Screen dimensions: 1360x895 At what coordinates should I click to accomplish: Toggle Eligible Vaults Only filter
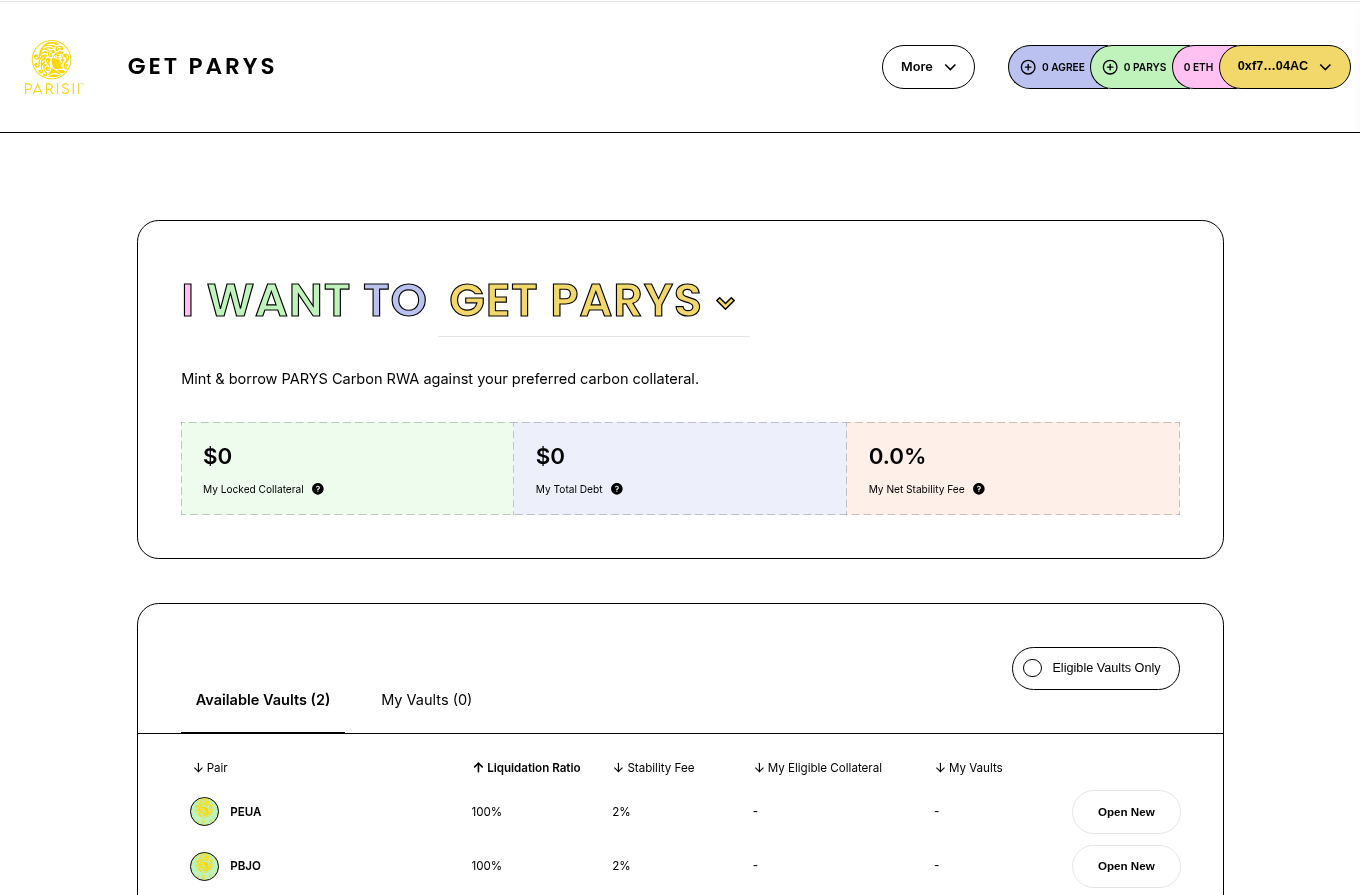[1095, 668]
